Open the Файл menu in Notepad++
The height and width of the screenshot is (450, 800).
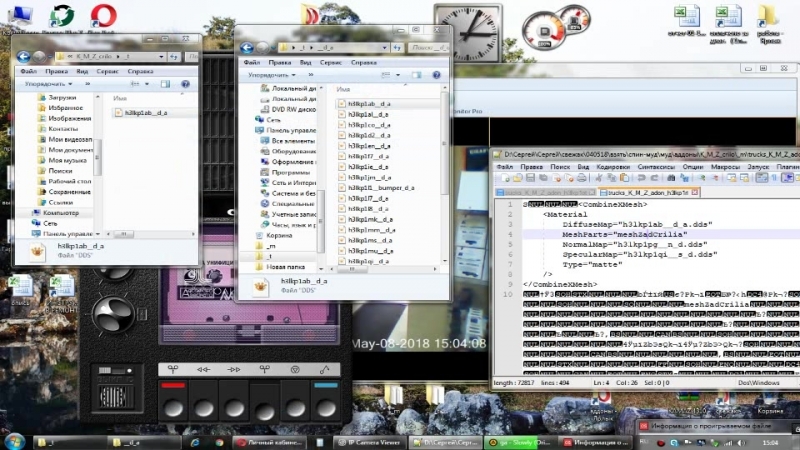point(505,167)
